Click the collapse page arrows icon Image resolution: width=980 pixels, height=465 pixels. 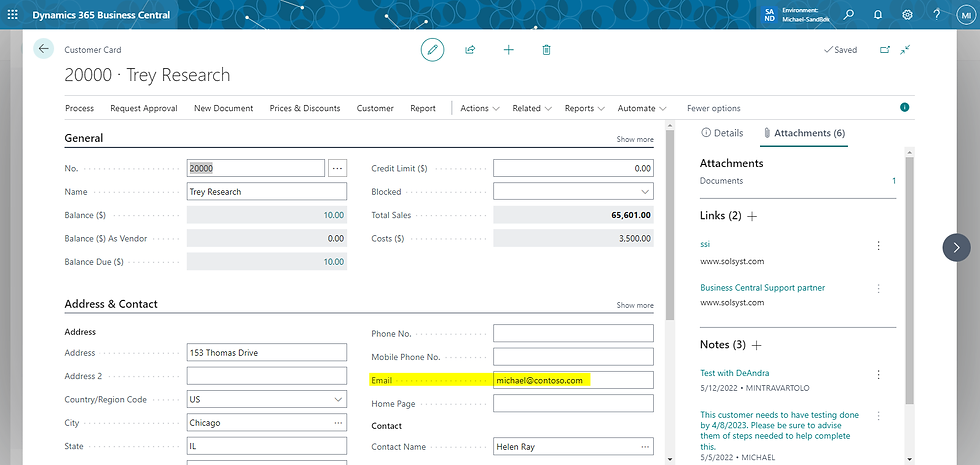905,49
